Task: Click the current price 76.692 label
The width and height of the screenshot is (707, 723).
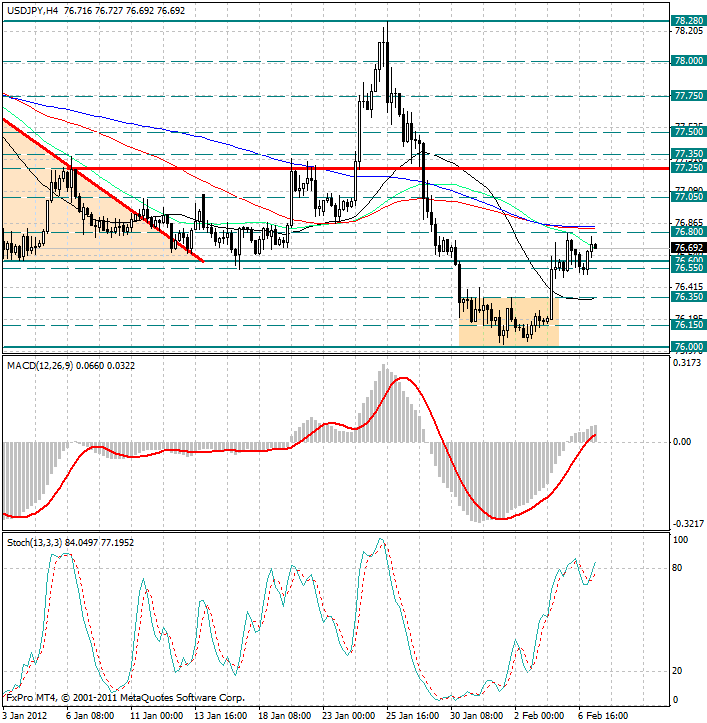Action: coord(689,248)
